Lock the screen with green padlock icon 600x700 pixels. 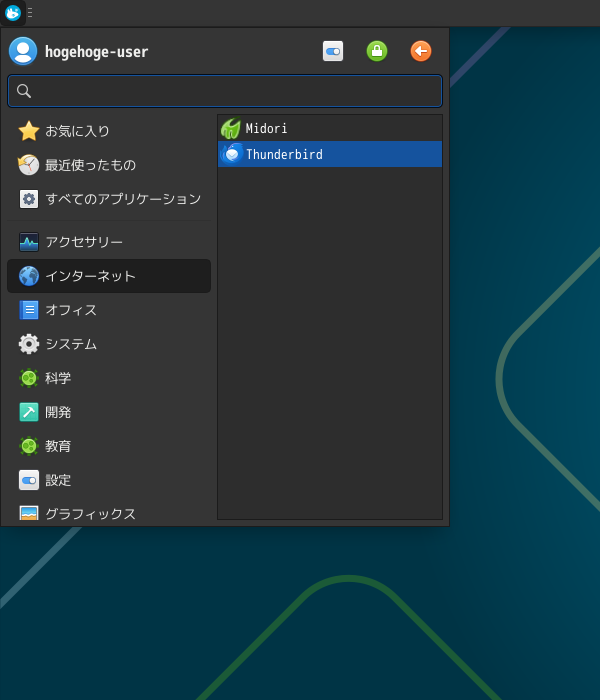(x=377, y=51)
